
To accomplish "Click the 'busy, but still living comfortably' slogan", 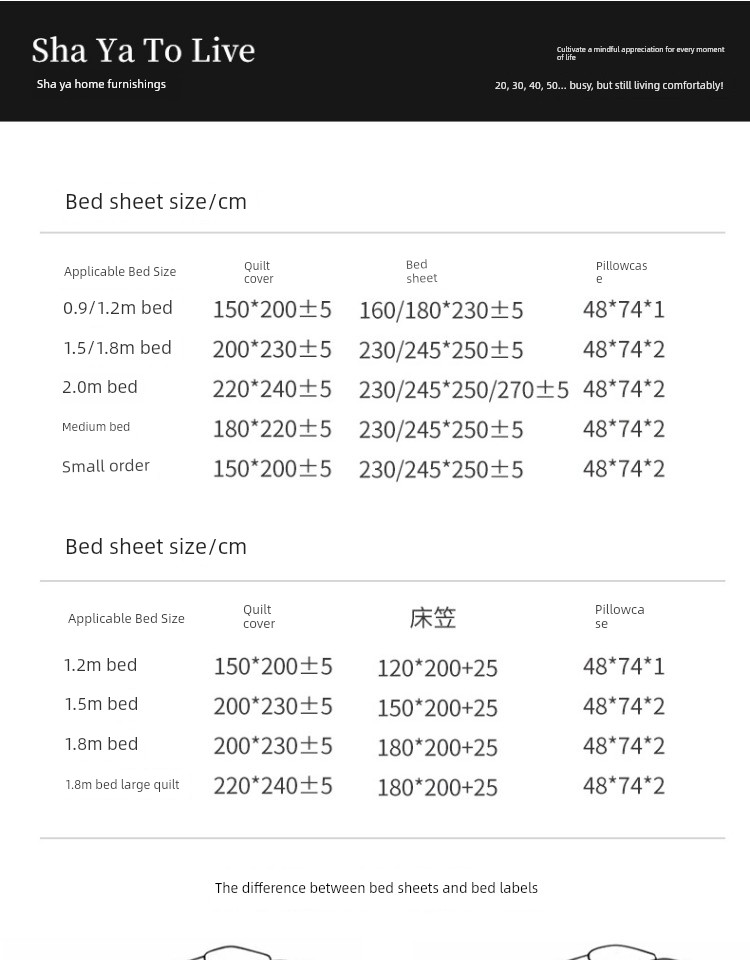I will click(x=608, y=86).
